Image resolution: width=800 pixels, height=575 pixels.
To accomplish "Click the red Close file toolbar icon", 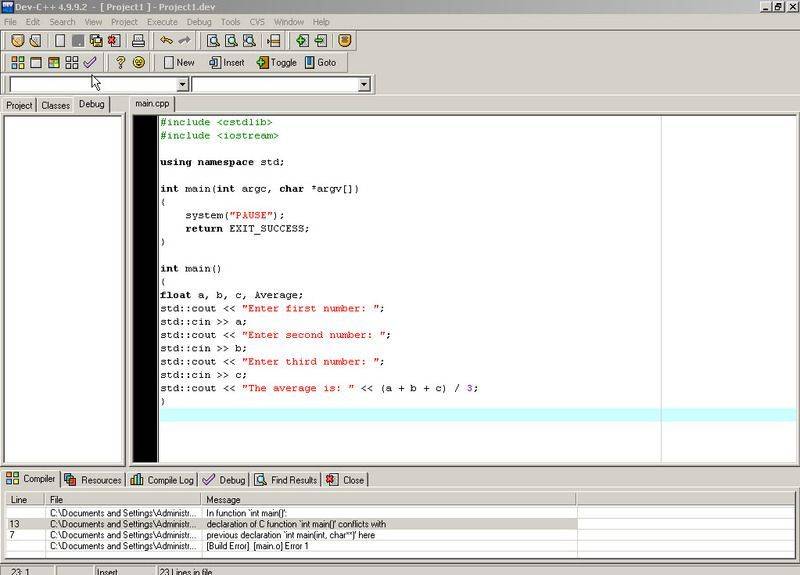I will pos(114,41).
